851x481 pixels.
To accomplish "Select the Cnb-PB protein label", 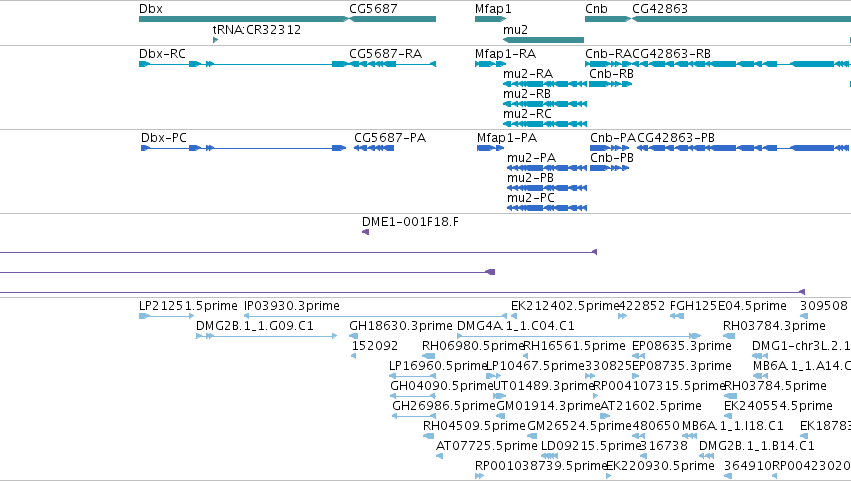I will pos(612,158).
